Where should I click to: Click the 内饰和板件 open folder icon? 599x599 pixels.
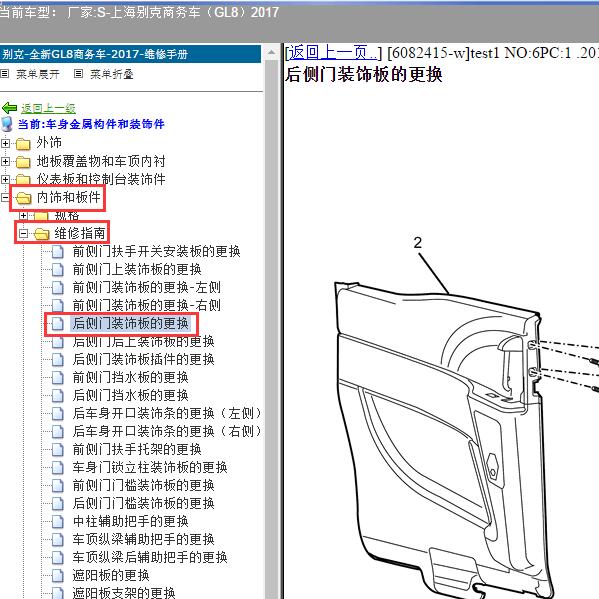coord(24,198)
